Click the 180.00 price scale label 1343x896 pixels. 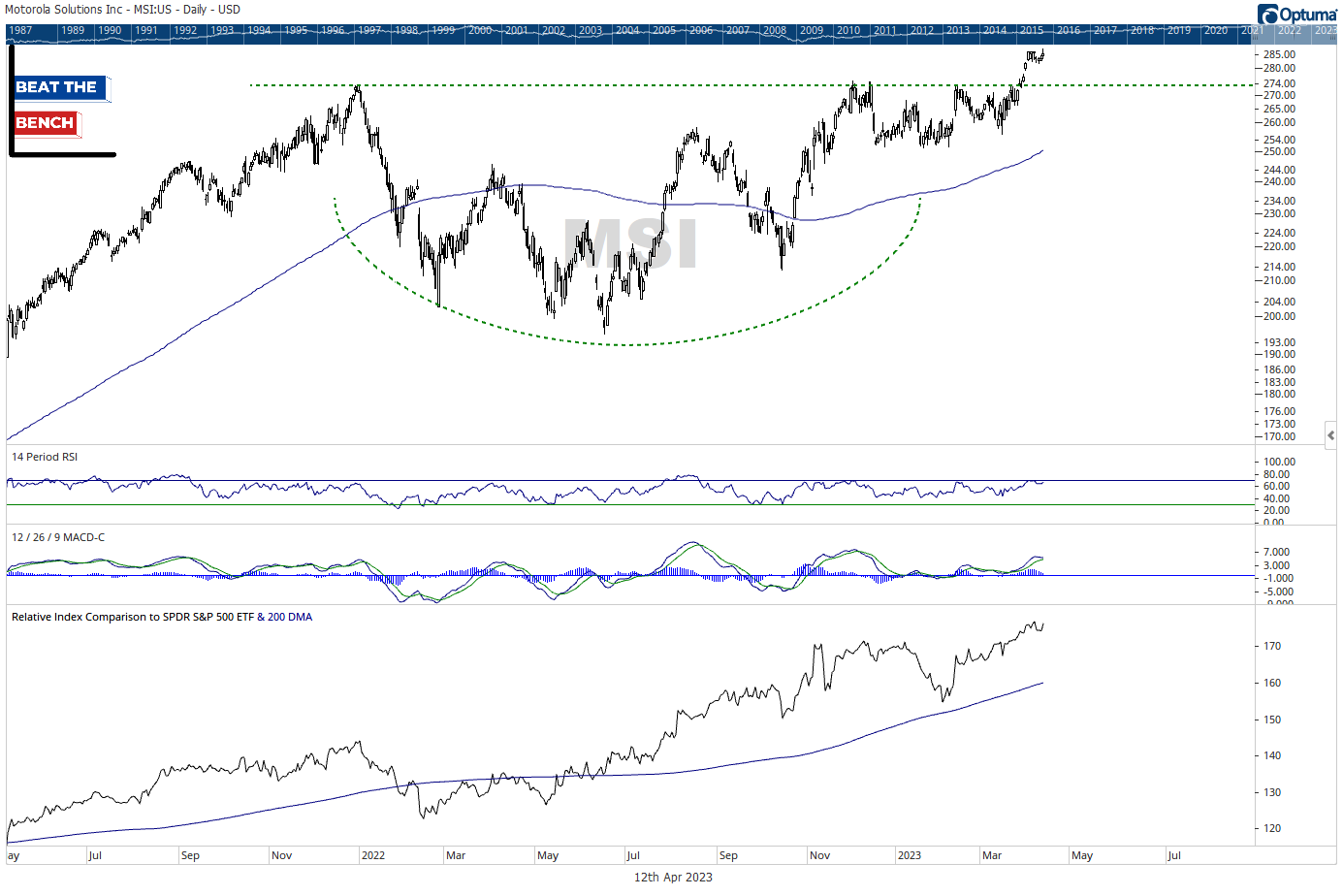(1279, 394)
